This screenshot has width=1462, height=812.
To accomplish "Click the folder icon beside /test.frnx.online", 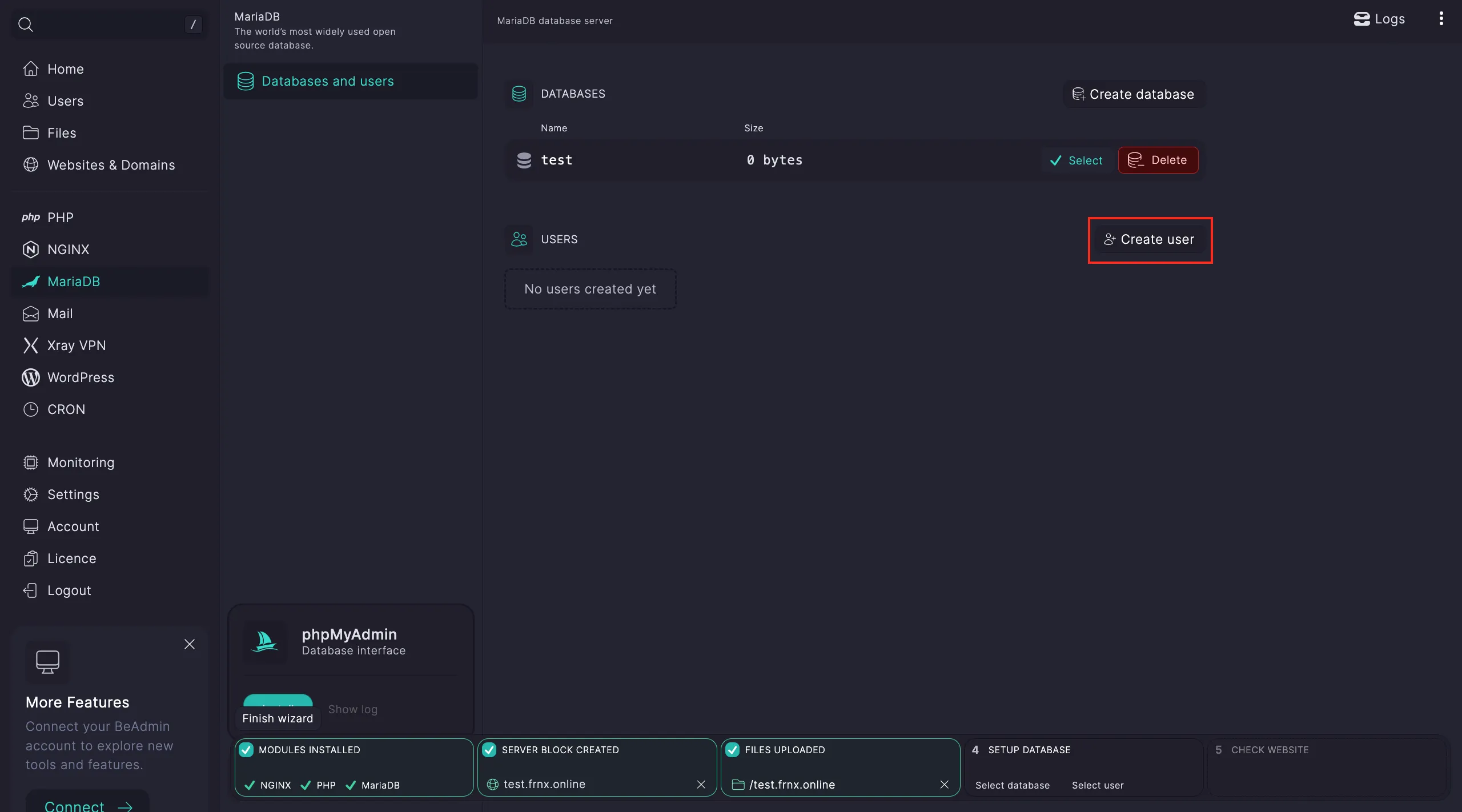I will coord(738,785).
